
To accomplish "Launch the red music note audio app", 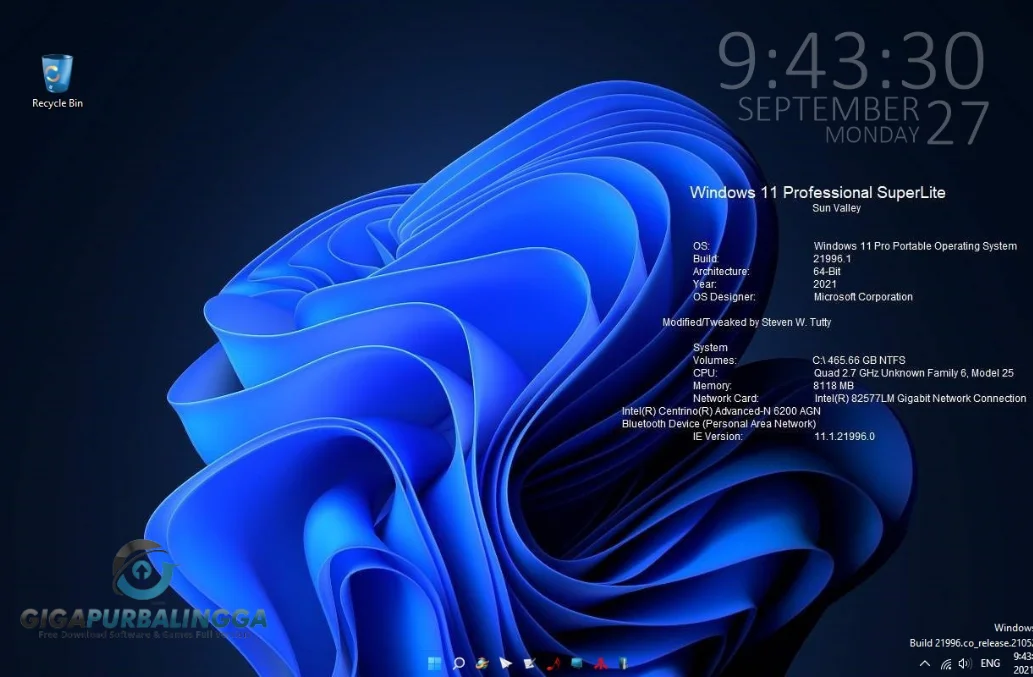I will click(x=553, y=663).
